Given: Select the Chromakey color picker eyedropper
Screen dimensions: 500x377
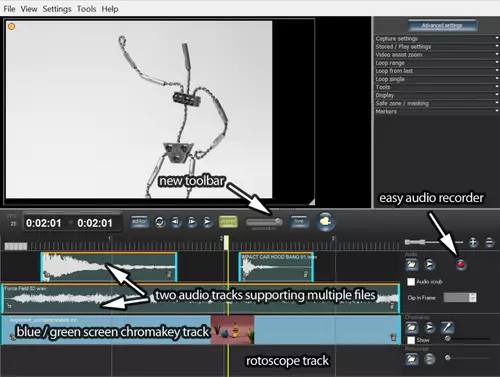Looking at the screenshot, I should 447,328.
